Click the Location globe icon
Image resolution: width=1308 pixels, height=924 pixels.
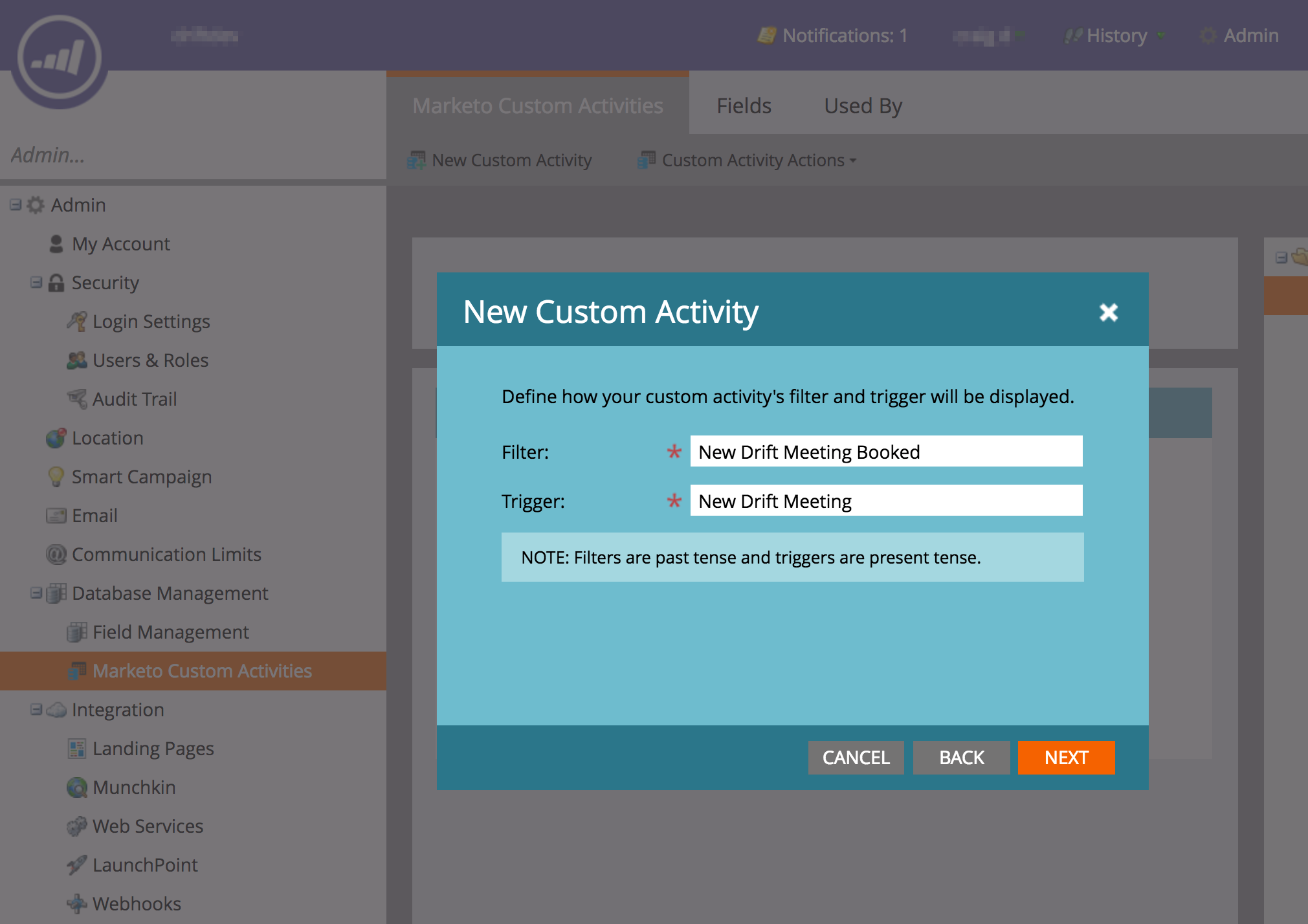click(x=56, y=438)
